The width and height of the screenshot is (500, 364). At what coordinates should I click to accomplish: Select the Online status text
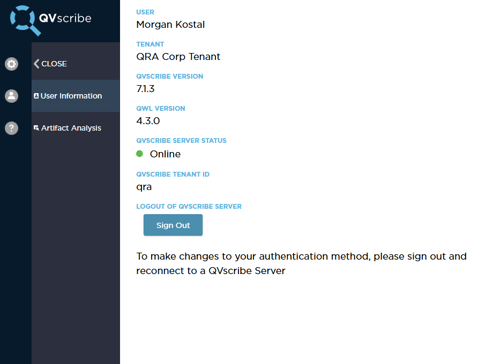point(165,154)
